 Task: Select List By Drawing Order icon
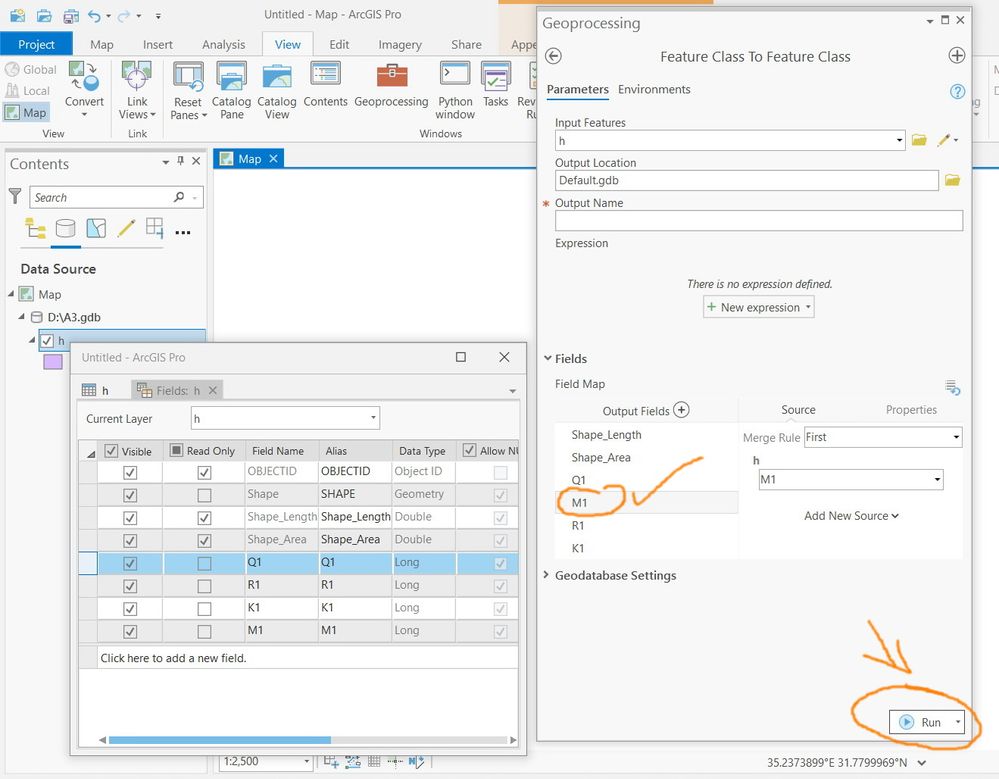point(35,228)
